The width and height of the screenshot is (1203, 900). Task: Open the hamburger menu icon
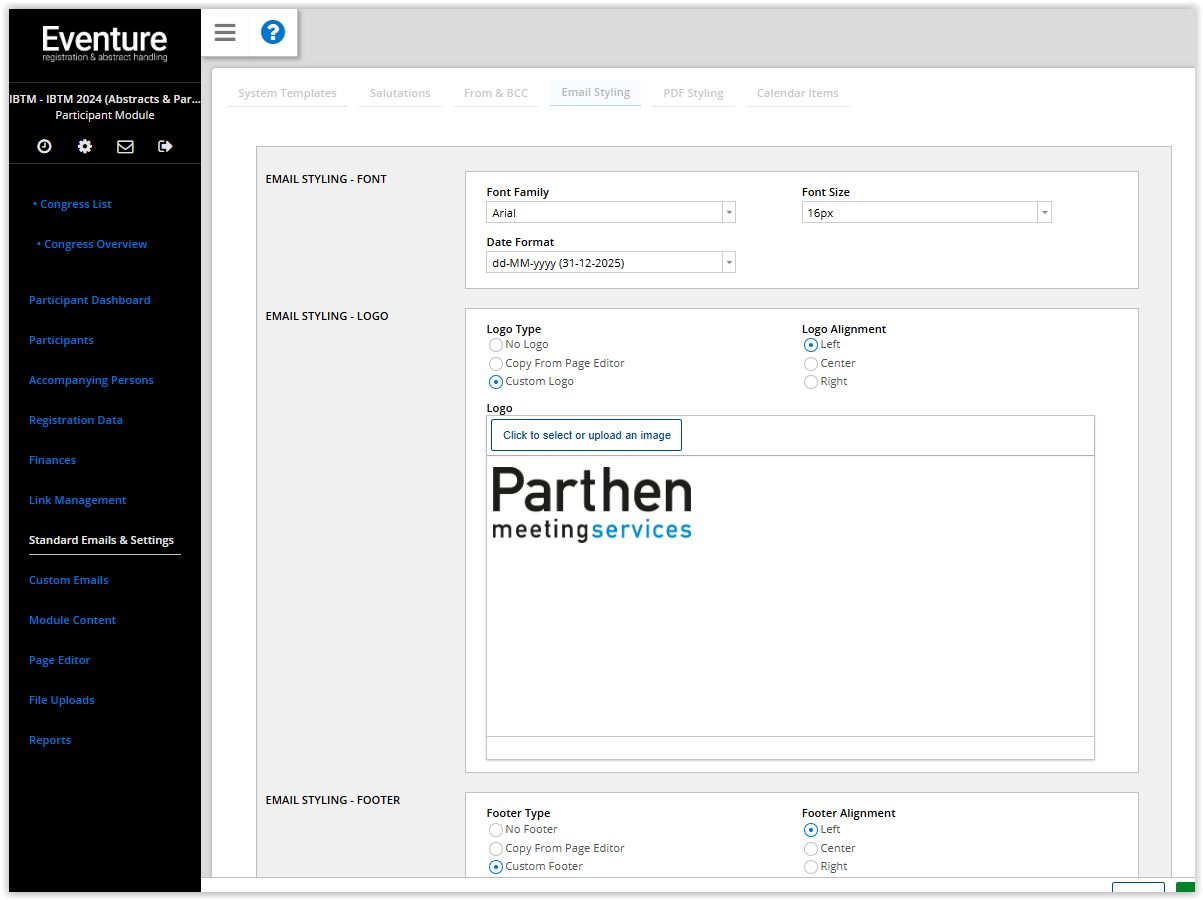225,33
